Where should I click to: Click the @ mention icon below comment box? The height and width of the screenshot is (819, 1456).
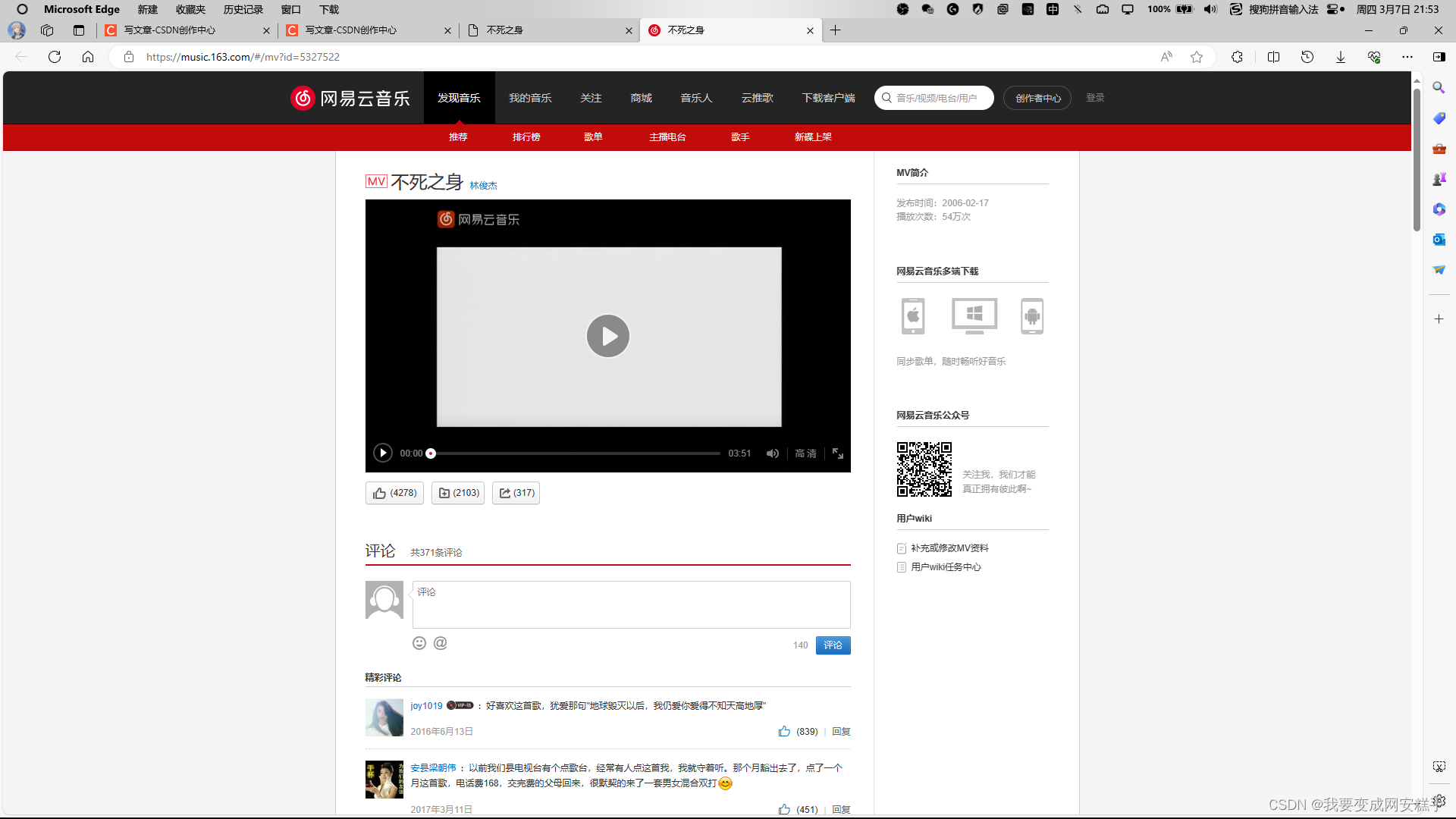pyautogui.click(x=441, y=643)
